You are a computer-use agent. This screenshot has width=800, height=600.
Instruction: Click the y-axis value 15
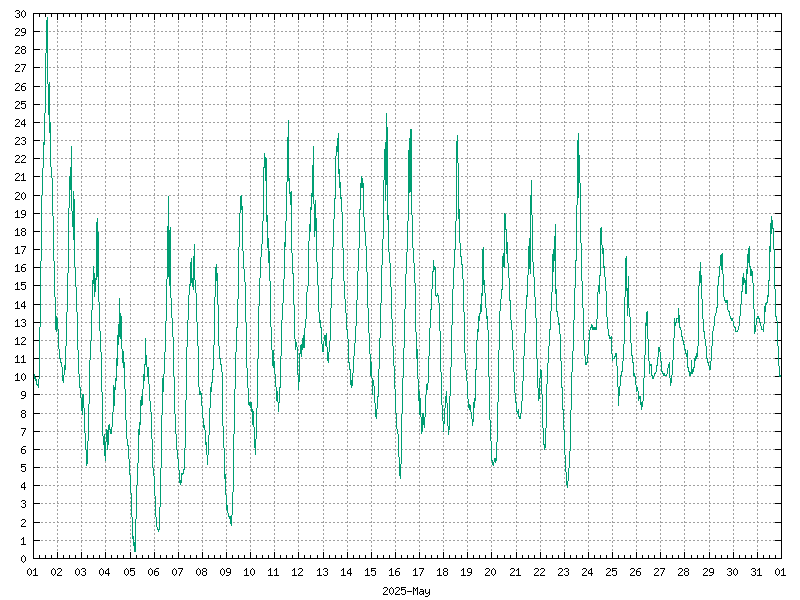click(x=20, y=286)
